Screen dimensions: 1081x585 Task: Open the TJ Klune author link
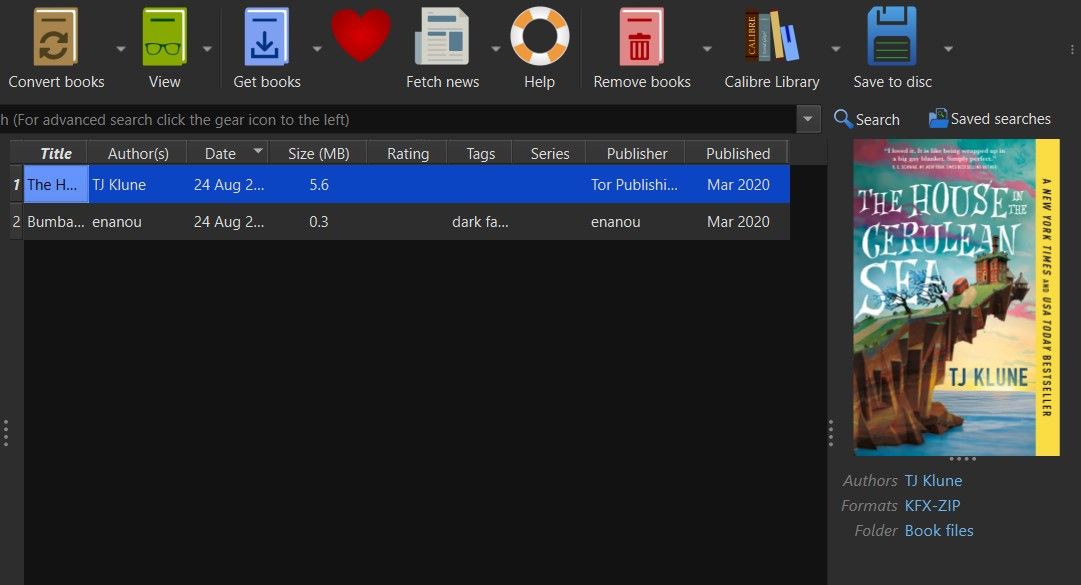click(933, 480)
